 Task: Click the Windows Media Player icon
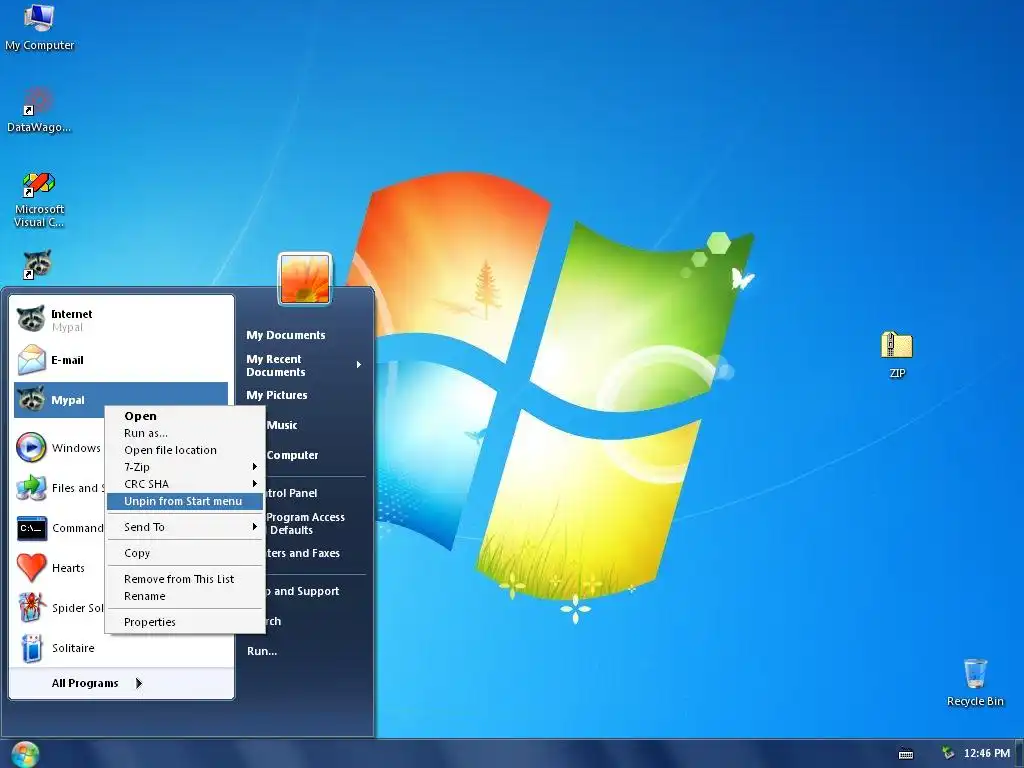click(31, 447)
